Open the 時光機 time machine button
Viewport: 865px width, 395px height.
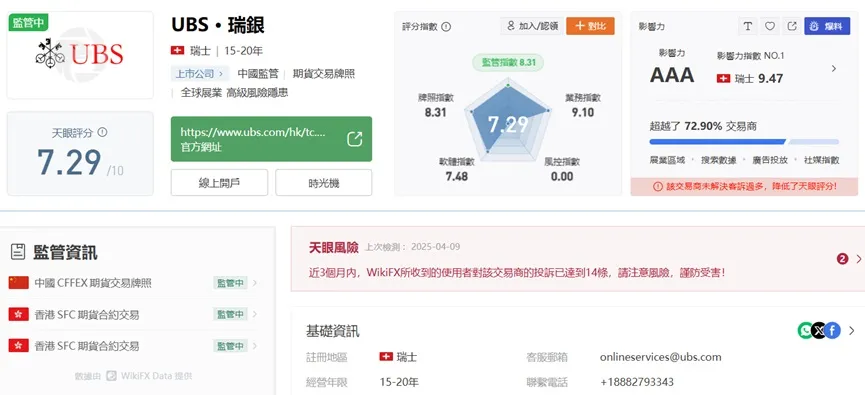323,183
